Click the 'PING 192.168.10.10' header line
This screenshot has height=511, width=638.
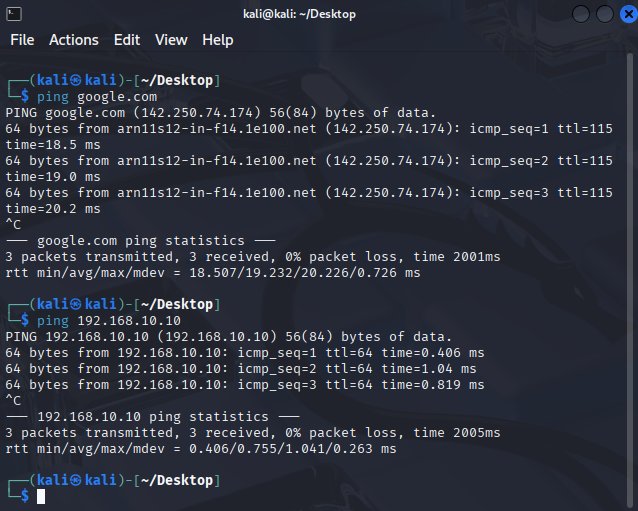[x=228, y=337]
